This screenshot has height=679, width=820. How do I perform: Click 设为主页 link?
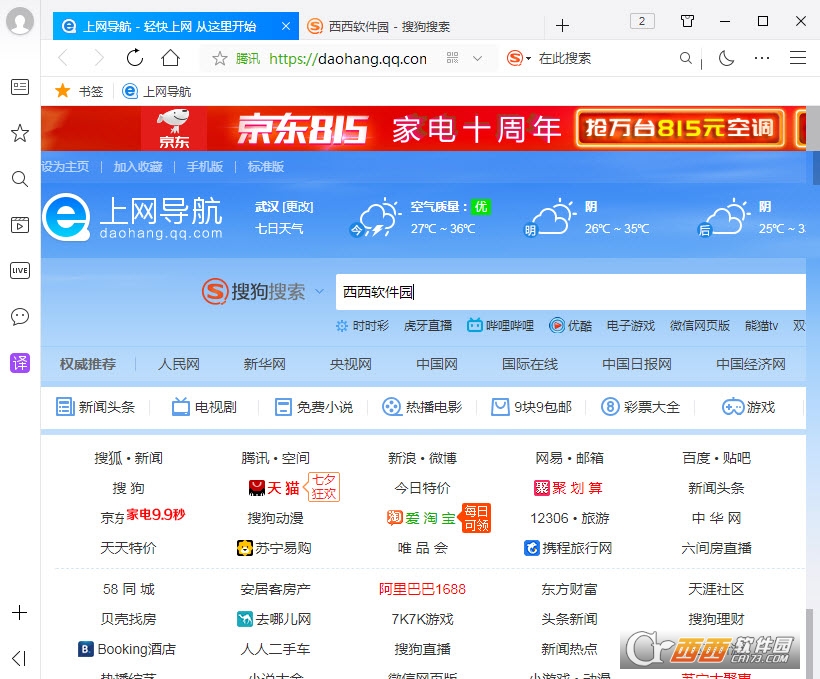tap(65, 166)
